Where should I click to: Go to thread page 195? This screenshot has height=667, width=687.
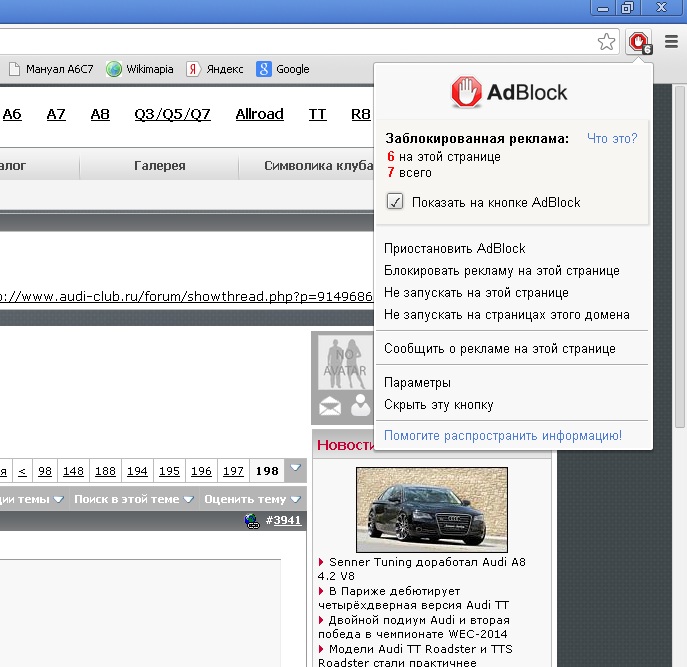click(169, 471)
